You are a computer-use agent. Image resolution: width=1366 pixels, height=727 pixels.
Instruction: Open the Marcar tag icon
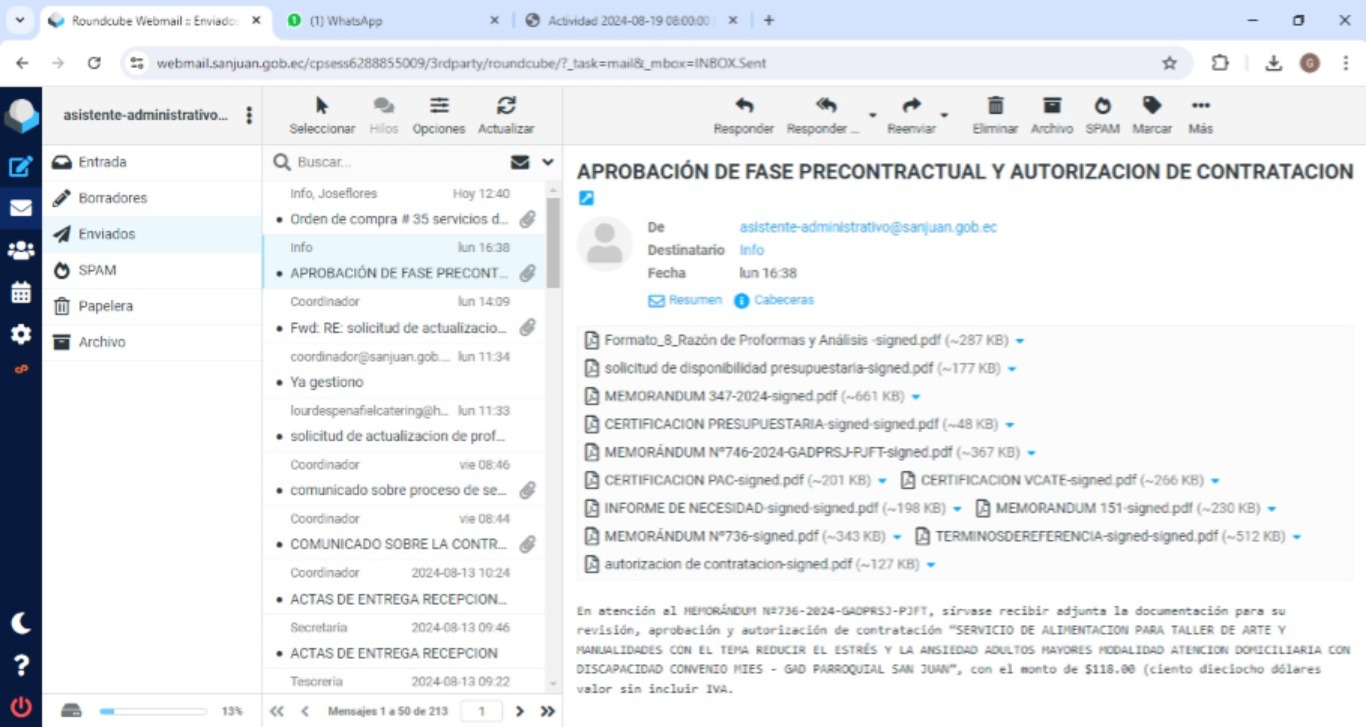click(1152, 106)
